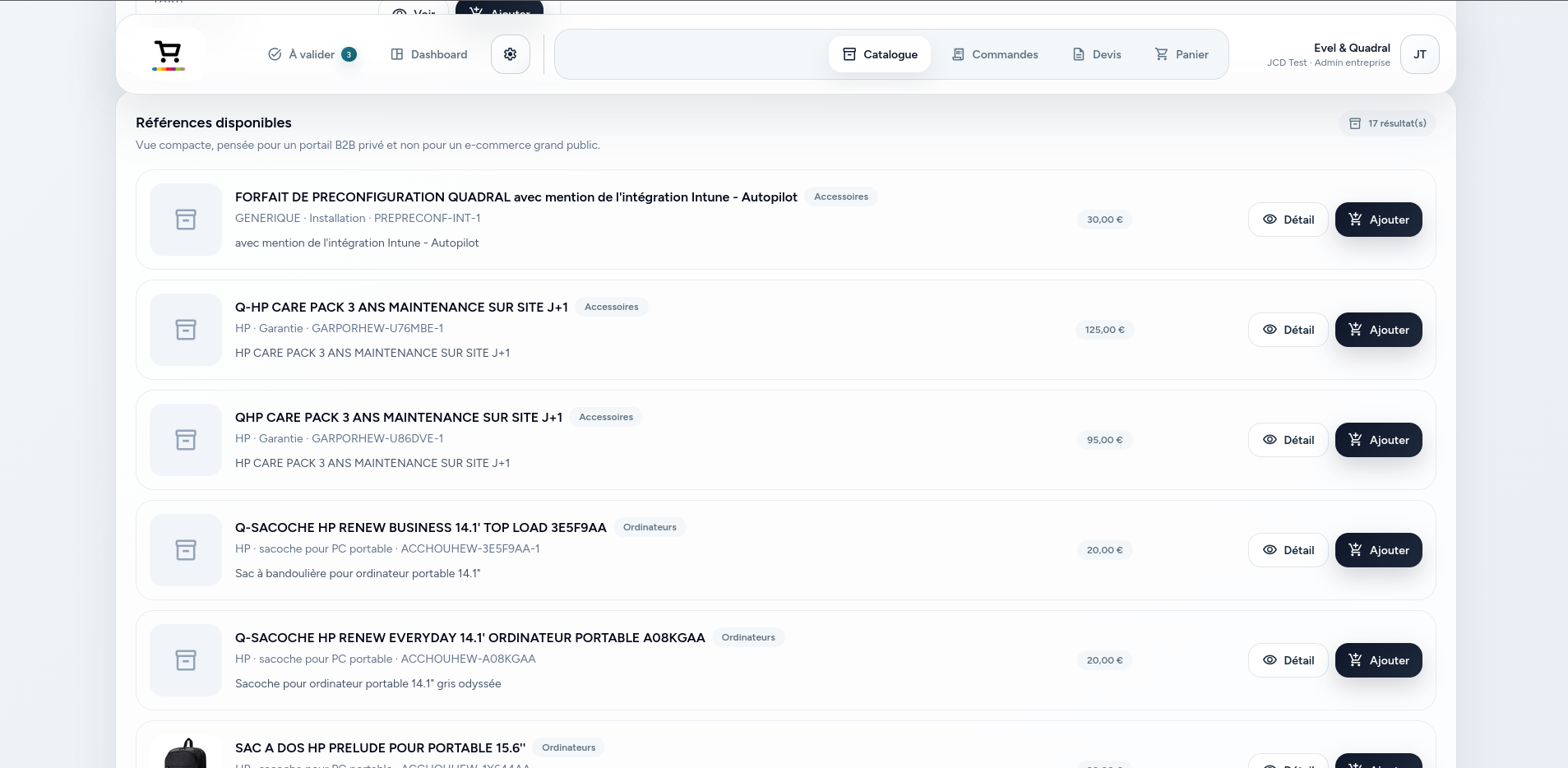Image resolution: width=1568 pixels, height=768 pixels.
Task: Click Ordinateurs tag on SAC A DOS PRELUDE
Action: coord(569,747)
